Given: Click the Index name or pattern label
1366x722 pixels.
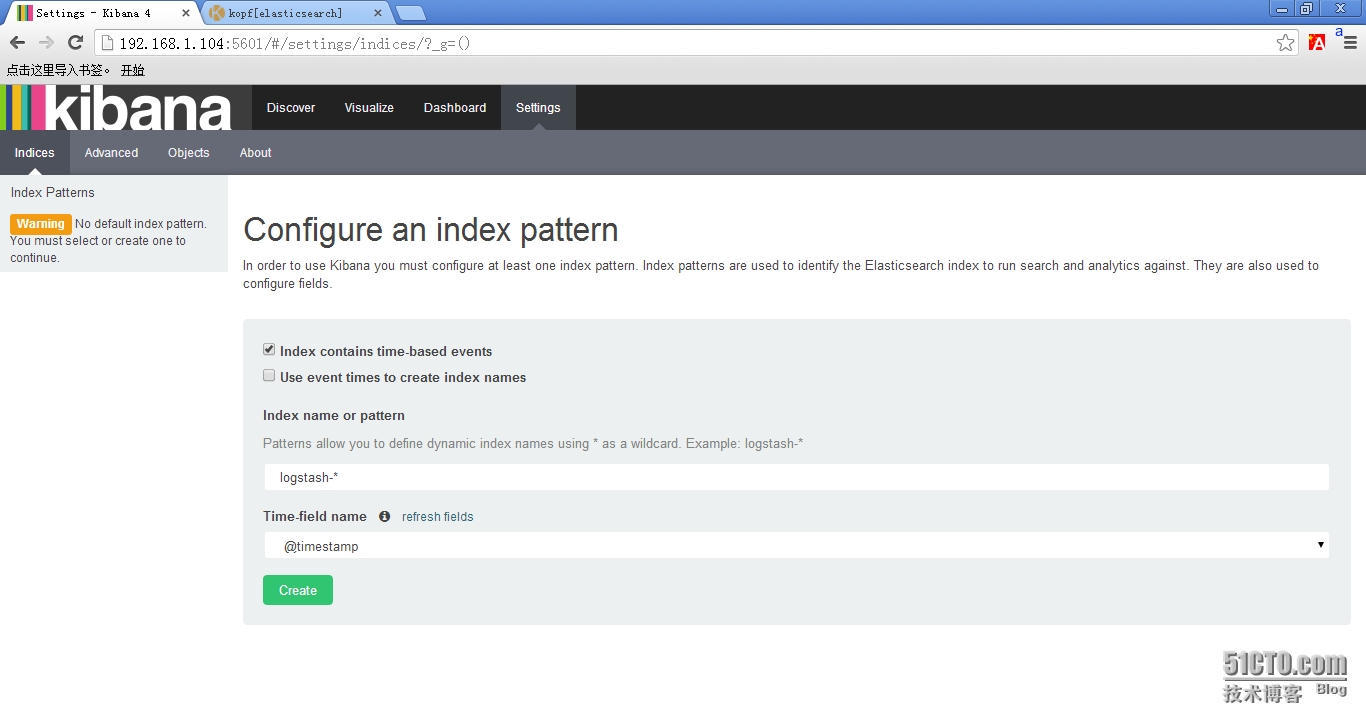Looking at the screenshot, I should point(334,415).
